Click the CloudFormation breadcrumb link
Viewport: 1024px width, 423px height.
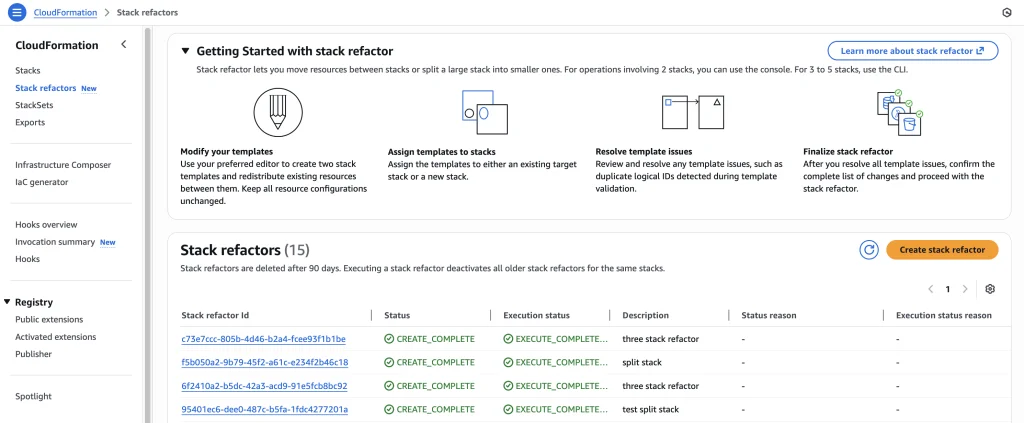65,12
